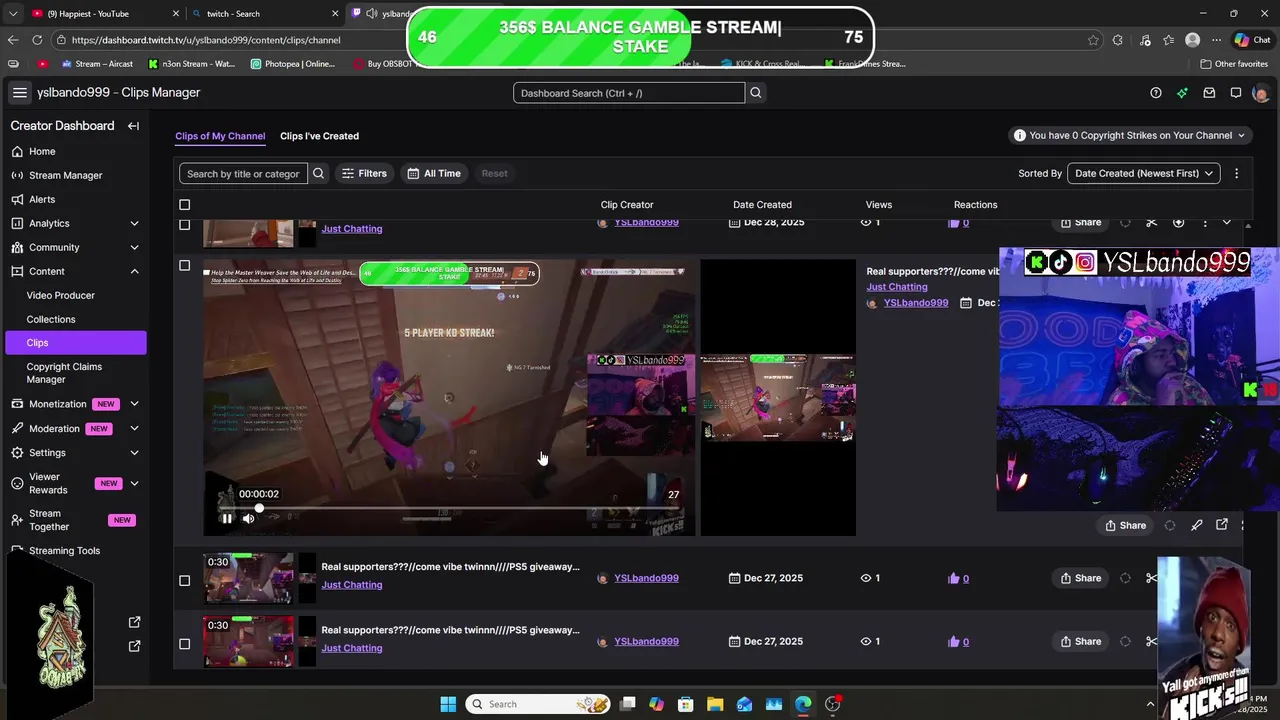1280x720 pixels.
Task: Open the user avatar menu
Action: coord(1260,93)
